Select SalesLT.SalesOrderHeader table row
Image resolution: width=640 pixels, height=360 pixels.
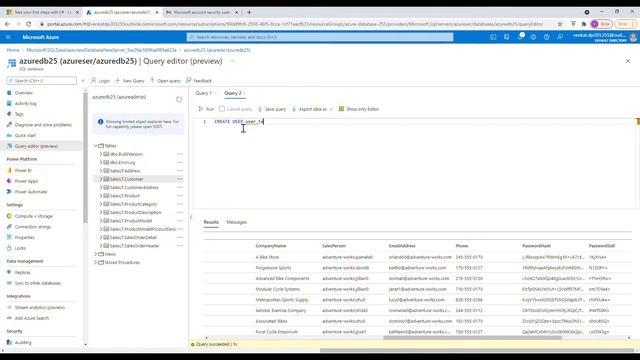pos(134,246)
